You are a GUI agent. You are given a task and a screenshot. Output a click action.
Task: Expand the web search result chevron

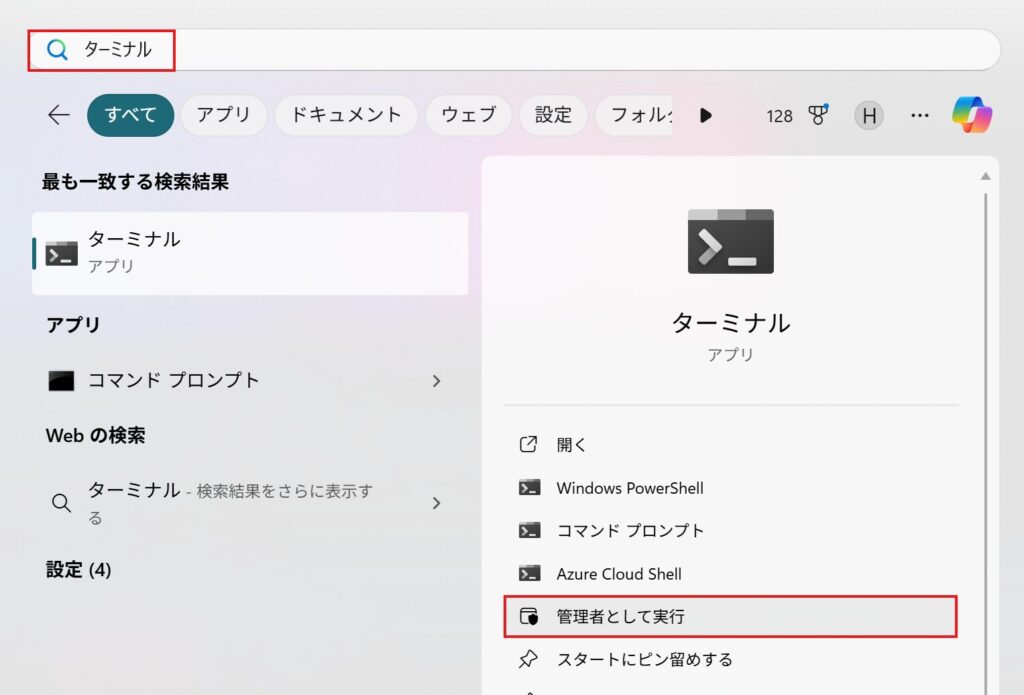[436, 503]
